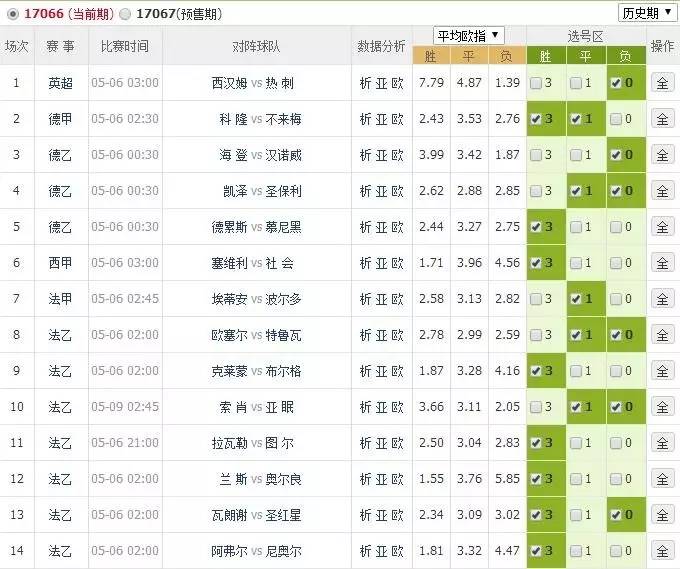Image resolution: width=680 pixels, height=569 pixels.
Task: Open 析 link for 拉瓦勒 vs 图尔
Action: [365, 443]
